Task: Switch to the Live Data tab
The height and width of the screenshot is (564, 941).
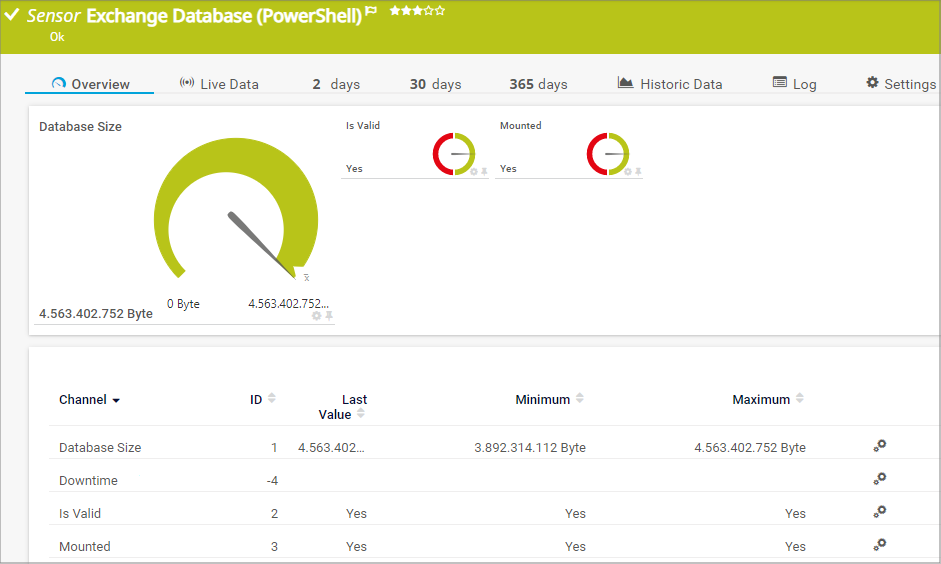Action: coord(219,84)
